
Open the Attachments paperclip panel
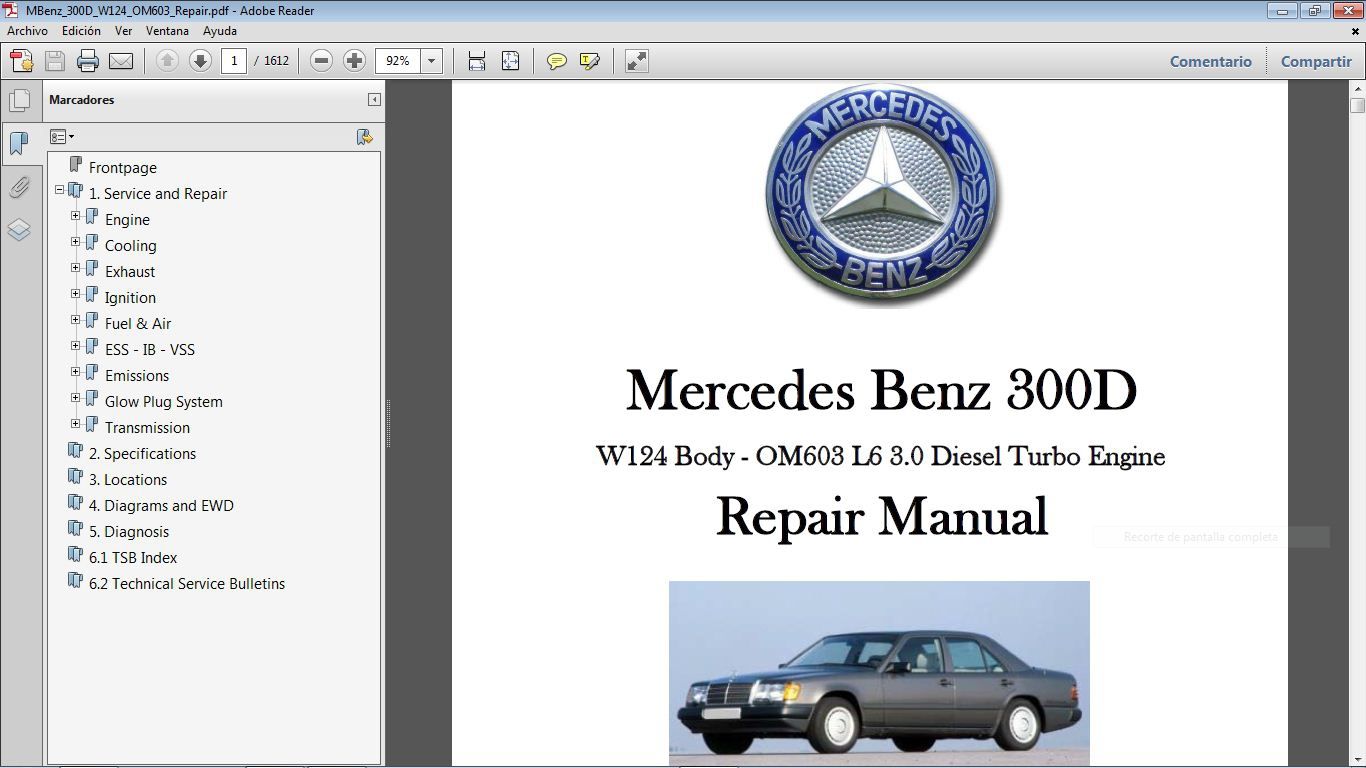coord(19,187)
